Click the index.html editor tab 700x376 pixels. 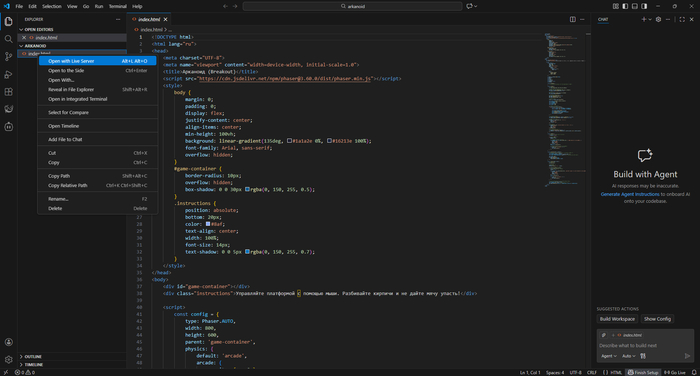pyautogui.click(x=149, y=19)
